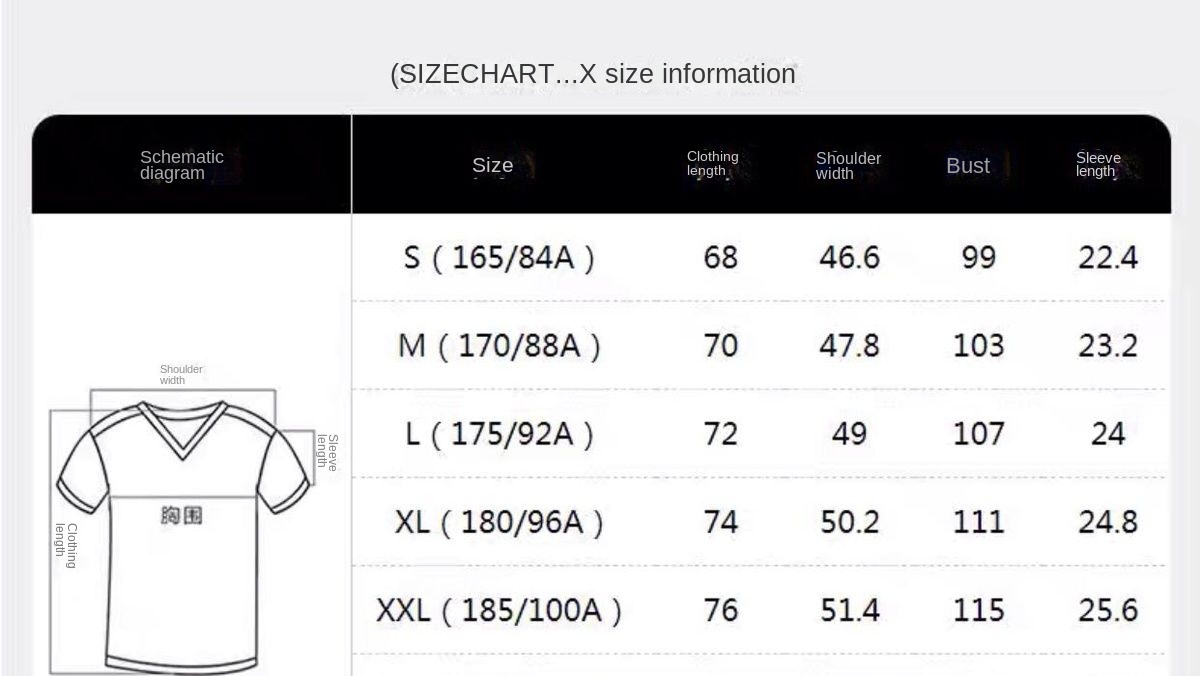The height and width of the screenshot is (676, 1200).
Task: Select the Shoulder width column header
Action: [848, 166]
